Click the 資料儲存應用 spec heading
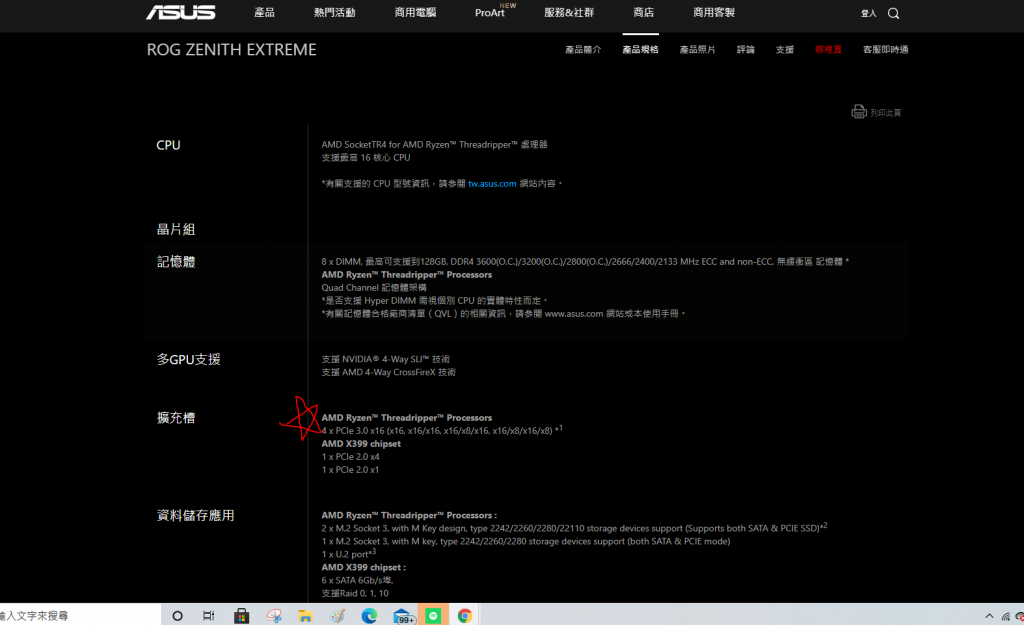This screenshot has width=1024, height=625. [195, 515]
